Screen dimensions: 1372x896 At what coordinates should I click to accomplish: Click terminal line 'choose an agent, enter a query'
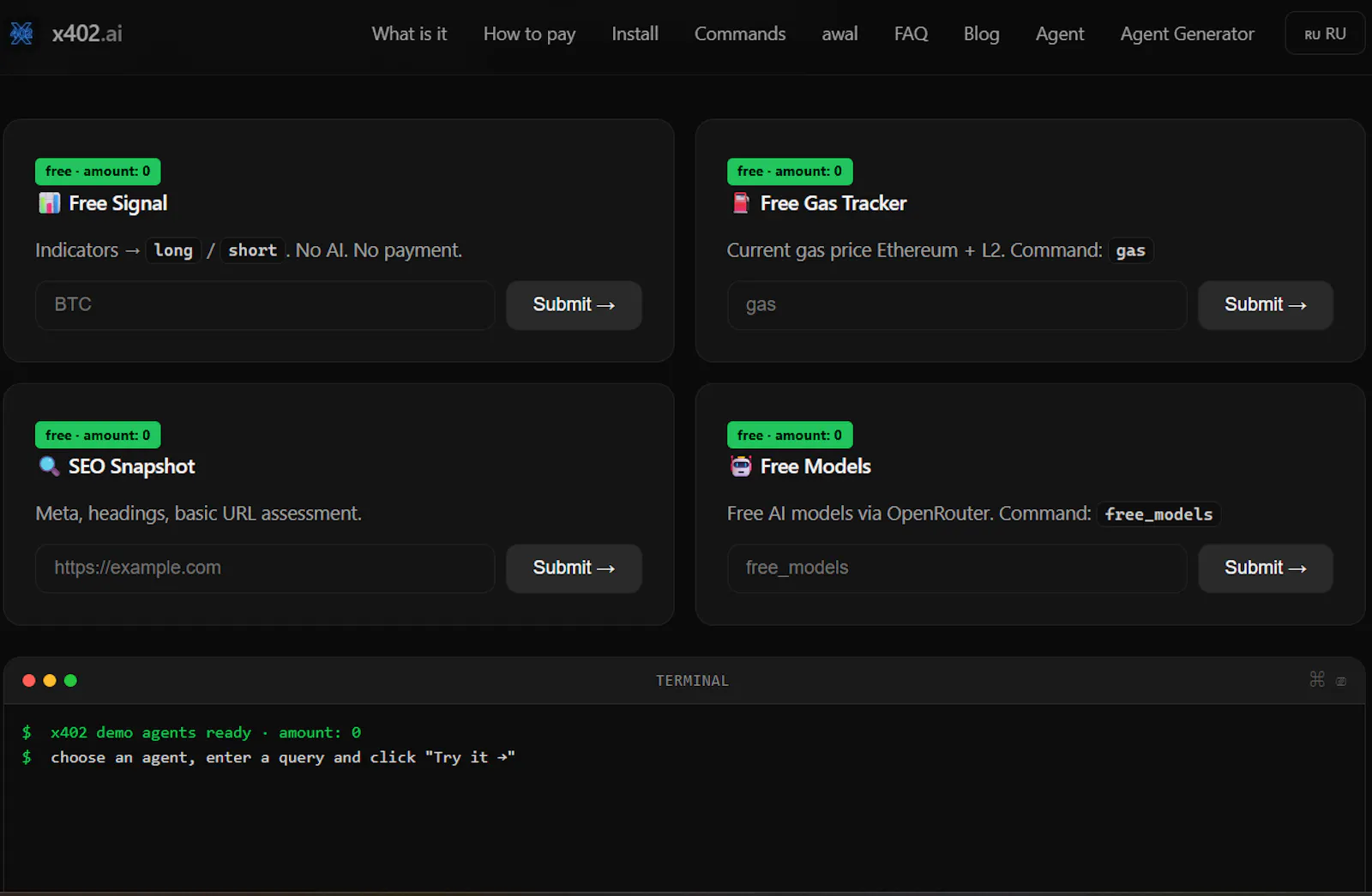(282, 758)
